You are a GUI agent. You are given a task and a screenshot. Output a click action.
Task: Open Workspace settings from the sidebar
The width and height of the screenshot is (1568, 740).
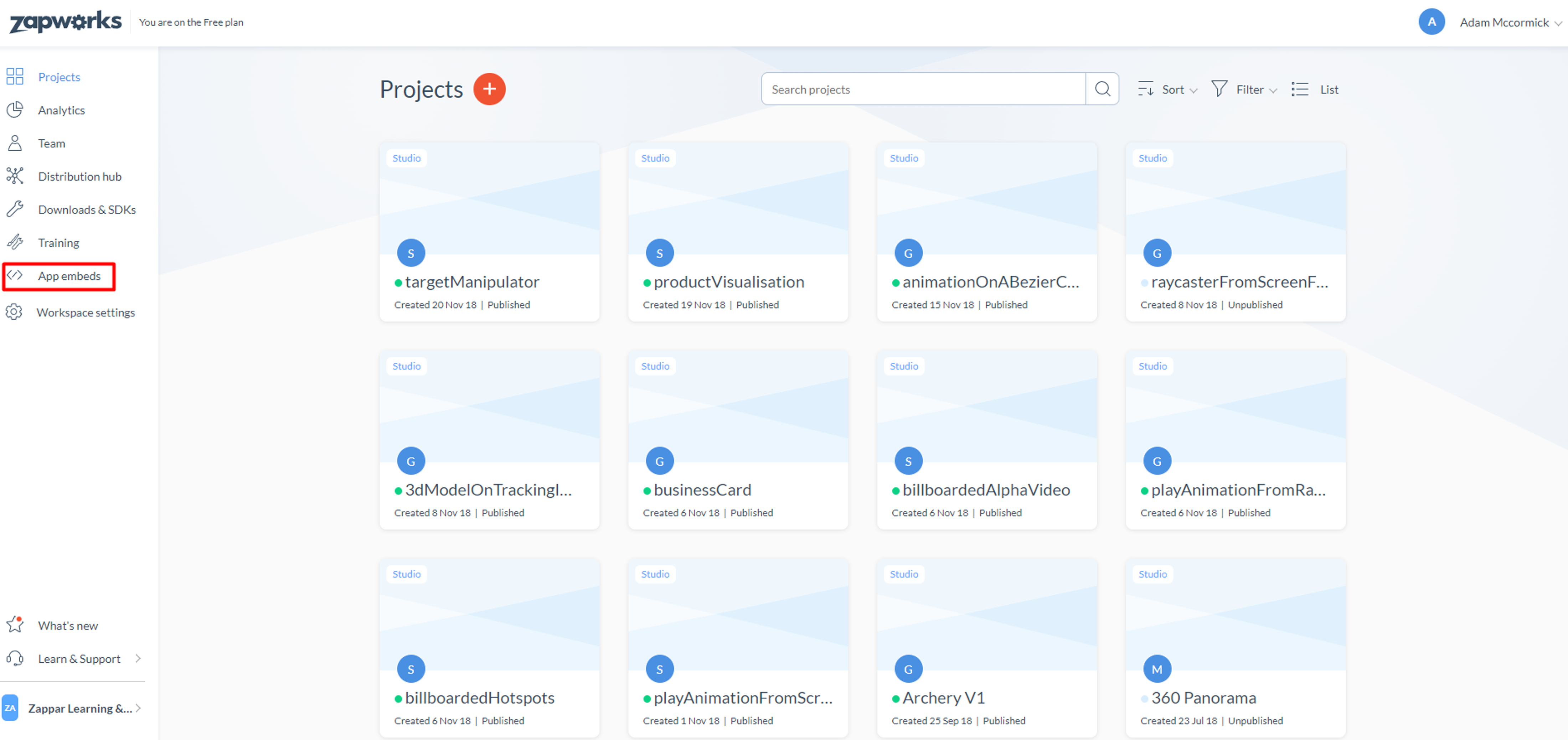pos(85,312)
